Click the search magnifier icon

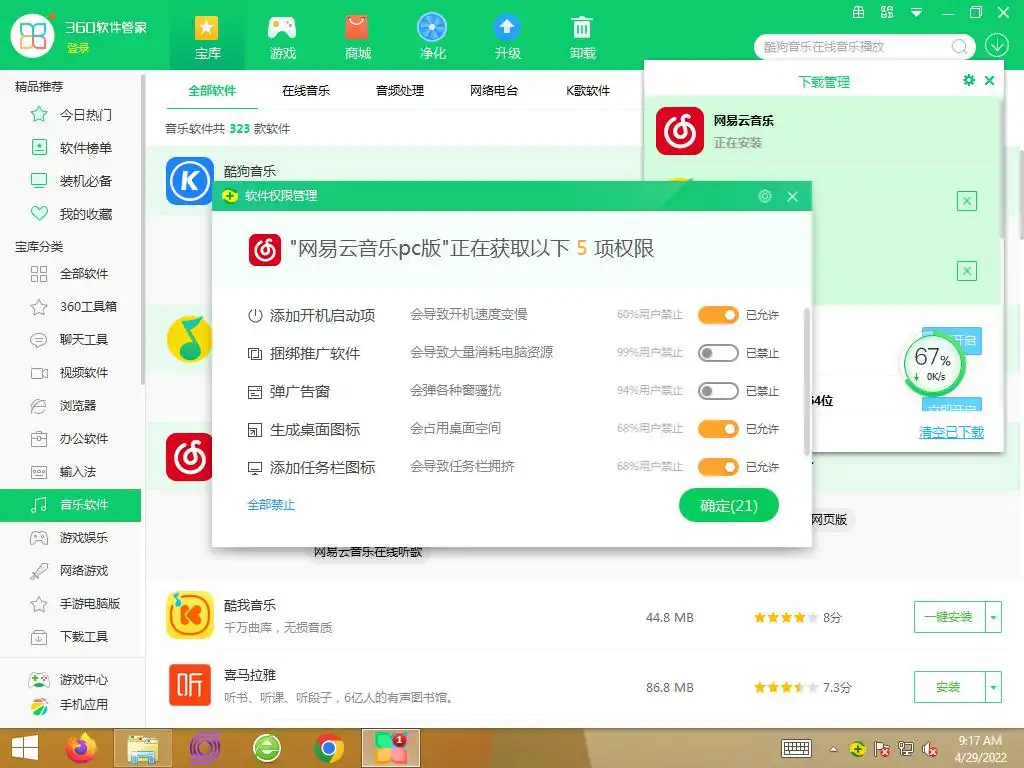click(959, 46)
